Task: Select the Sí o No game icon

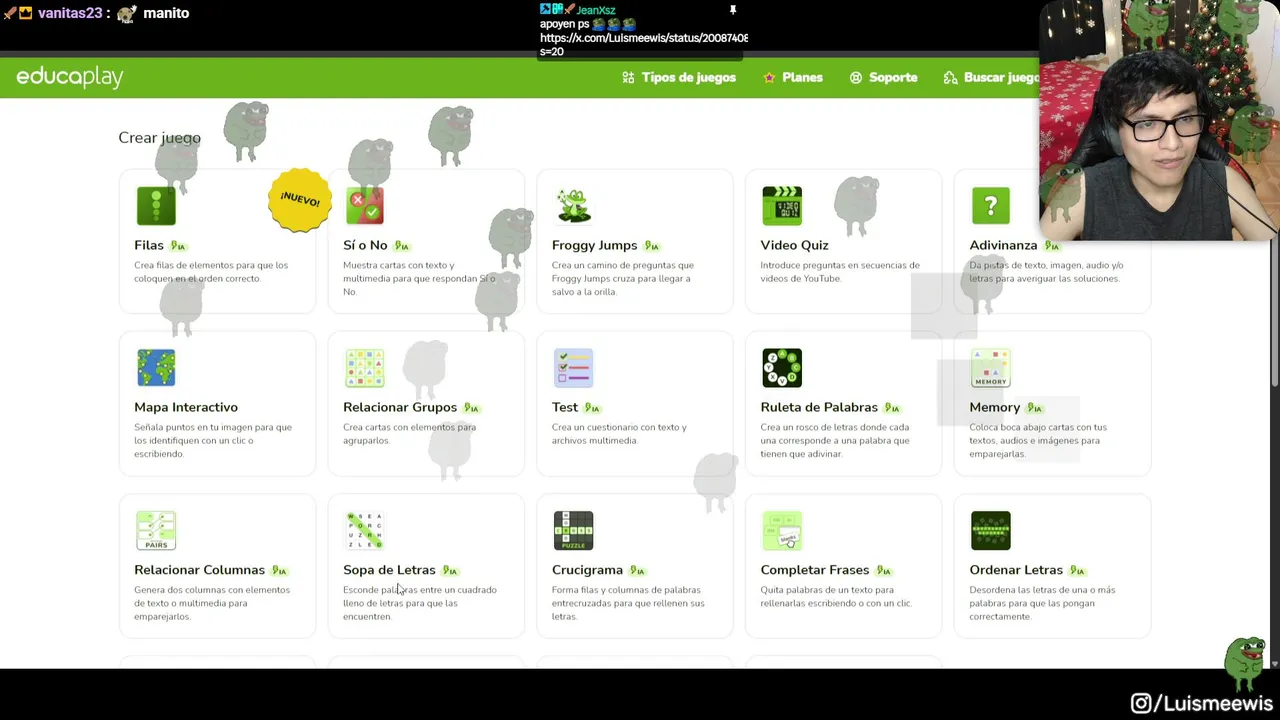Action: pyautogui.click(x=365, y=206)
